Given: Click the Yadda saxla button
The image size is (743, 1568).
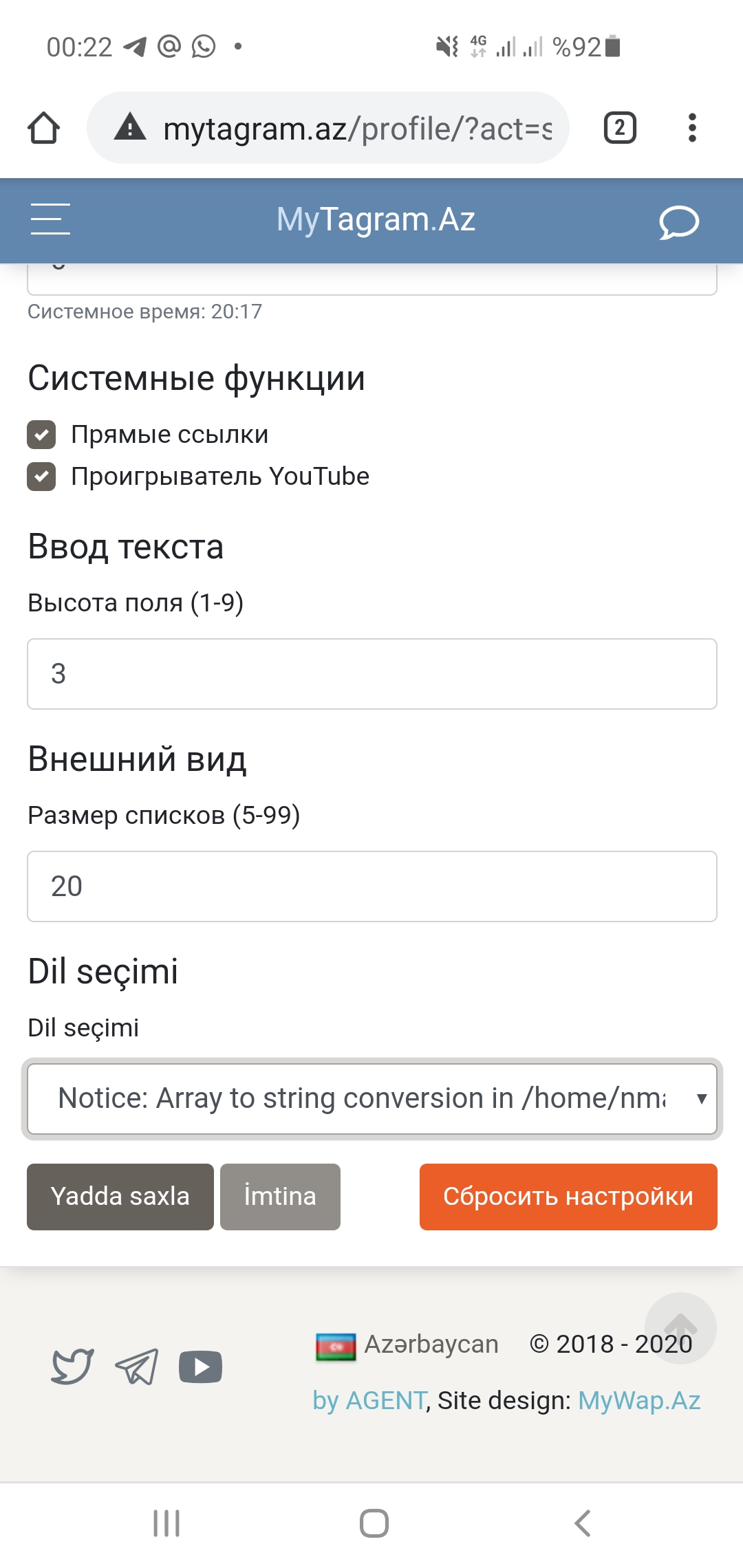Looking at the screenshot, I should tap(120, 1197).
